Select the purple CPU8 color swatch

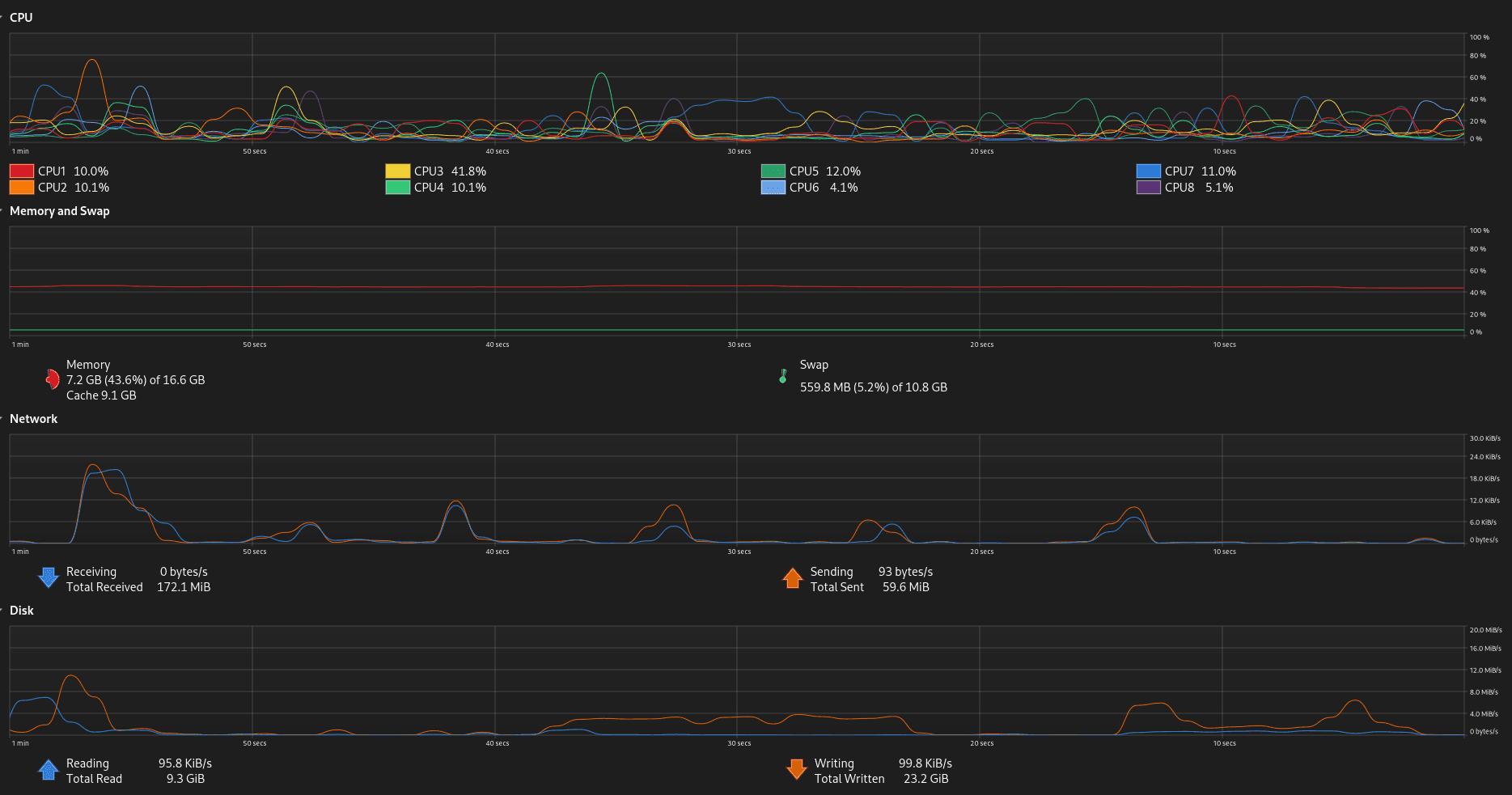tap(1148, 188)
